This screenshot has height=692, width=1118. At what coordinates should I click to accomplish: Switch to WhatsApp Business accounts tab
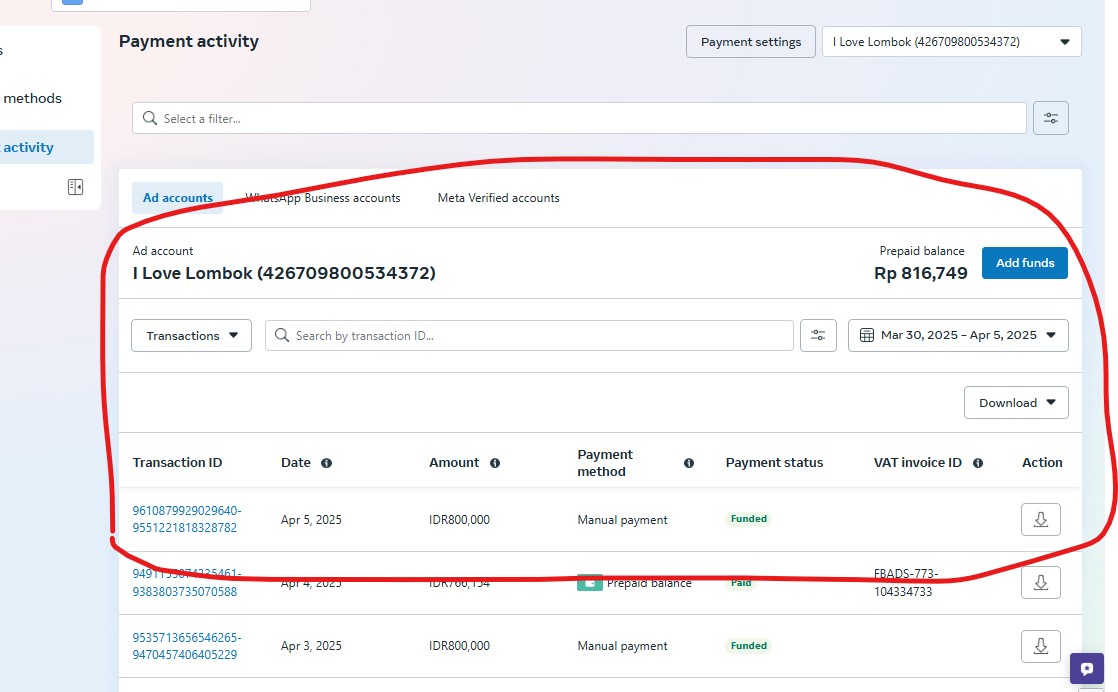tap(323, 198)
